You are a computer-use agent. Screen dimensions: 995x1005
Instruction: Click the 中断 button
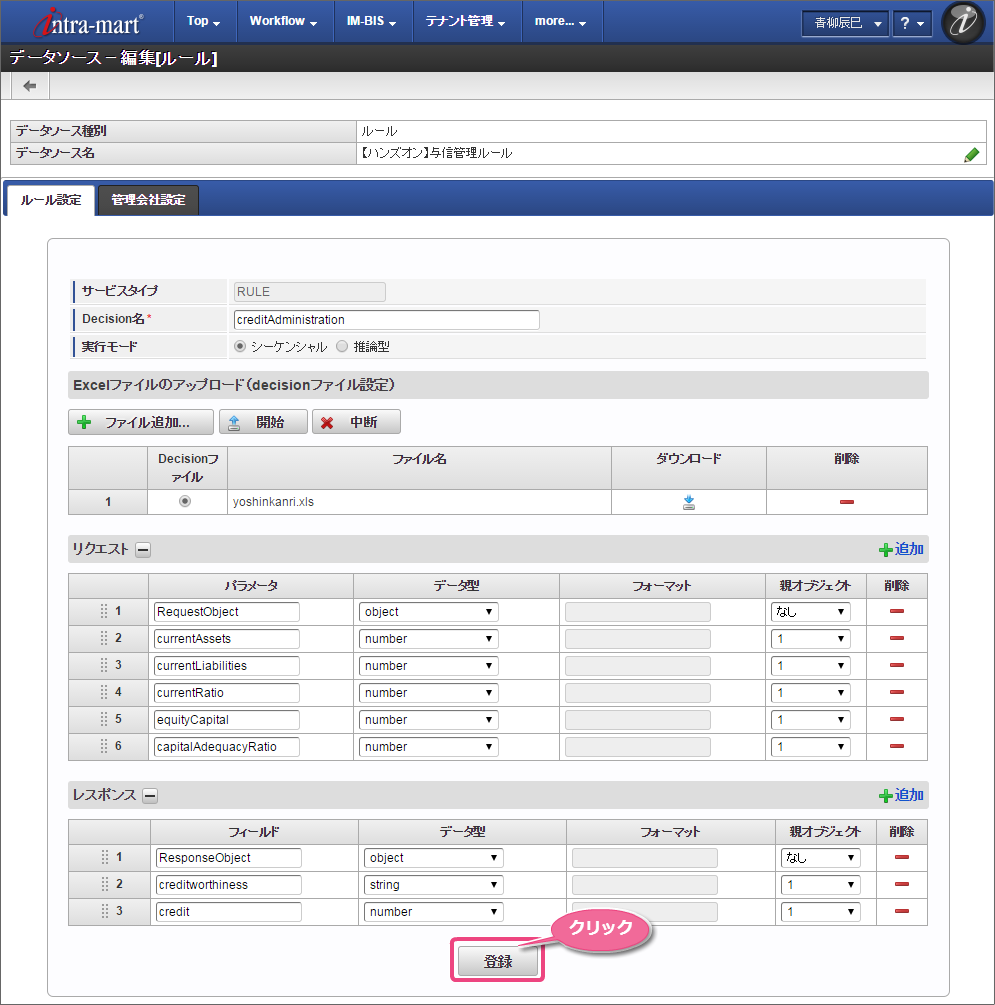356,422
